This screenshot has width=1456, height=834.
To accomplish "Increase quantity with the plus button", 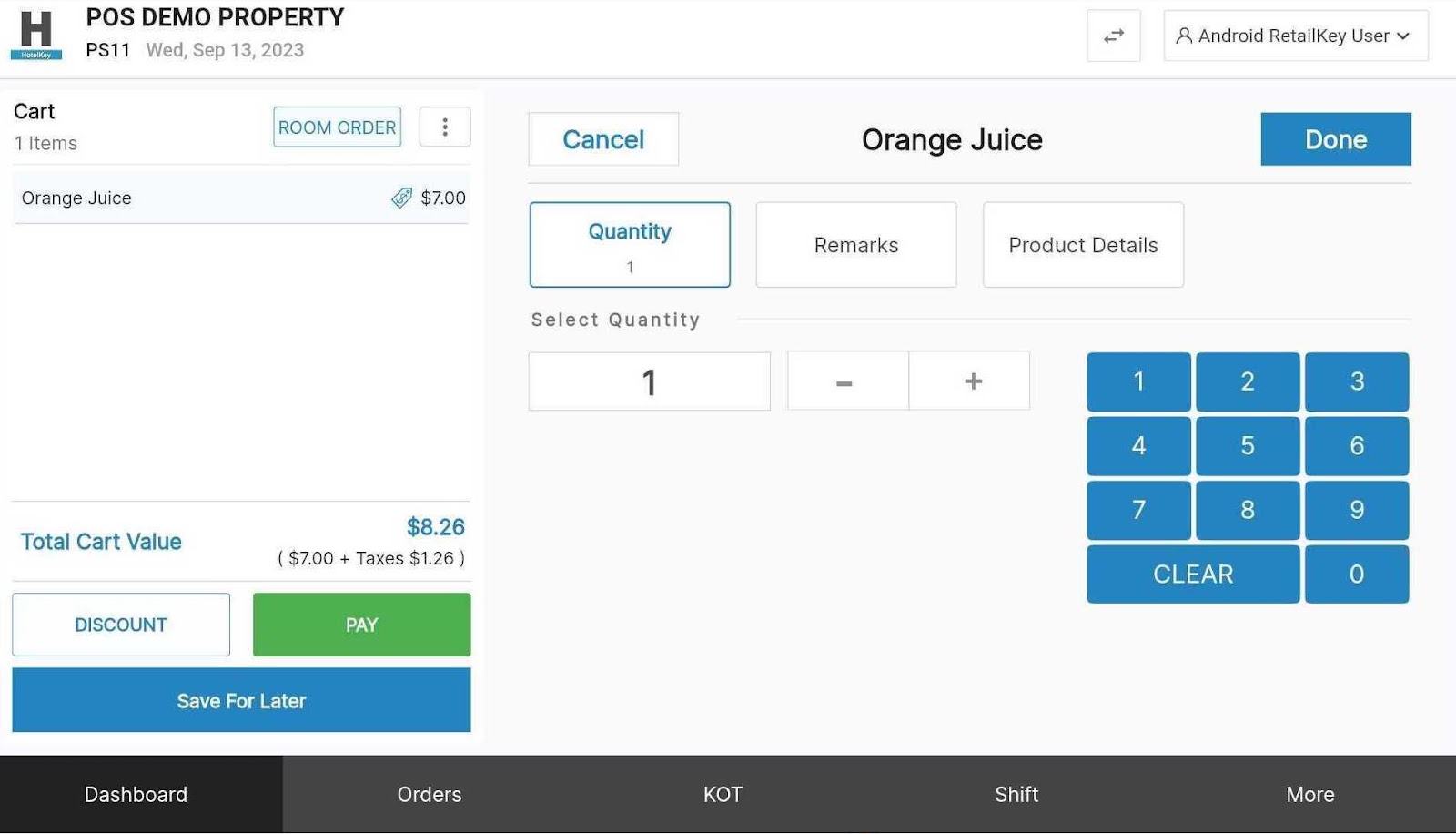I will point(972,381).
